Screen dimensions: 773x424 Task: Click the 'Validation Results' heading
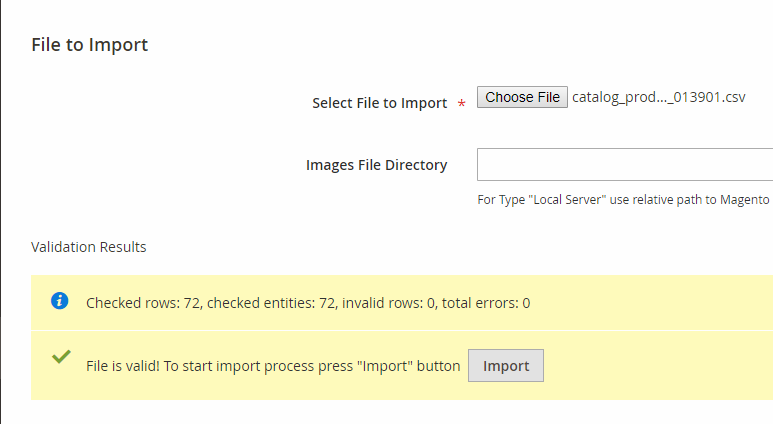pos(88,247)
